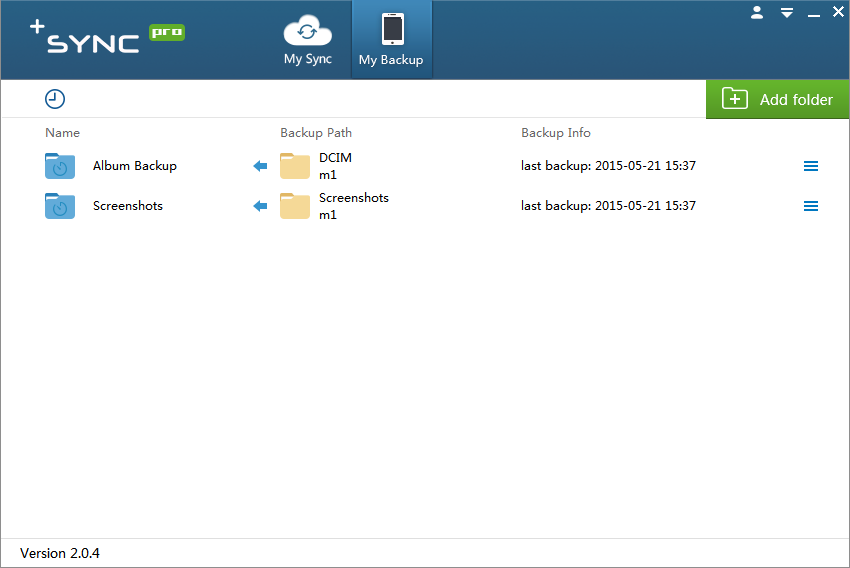Click the Screenshots backup folder icon
This screenshot has height=568, width=850.
[60, 206]
